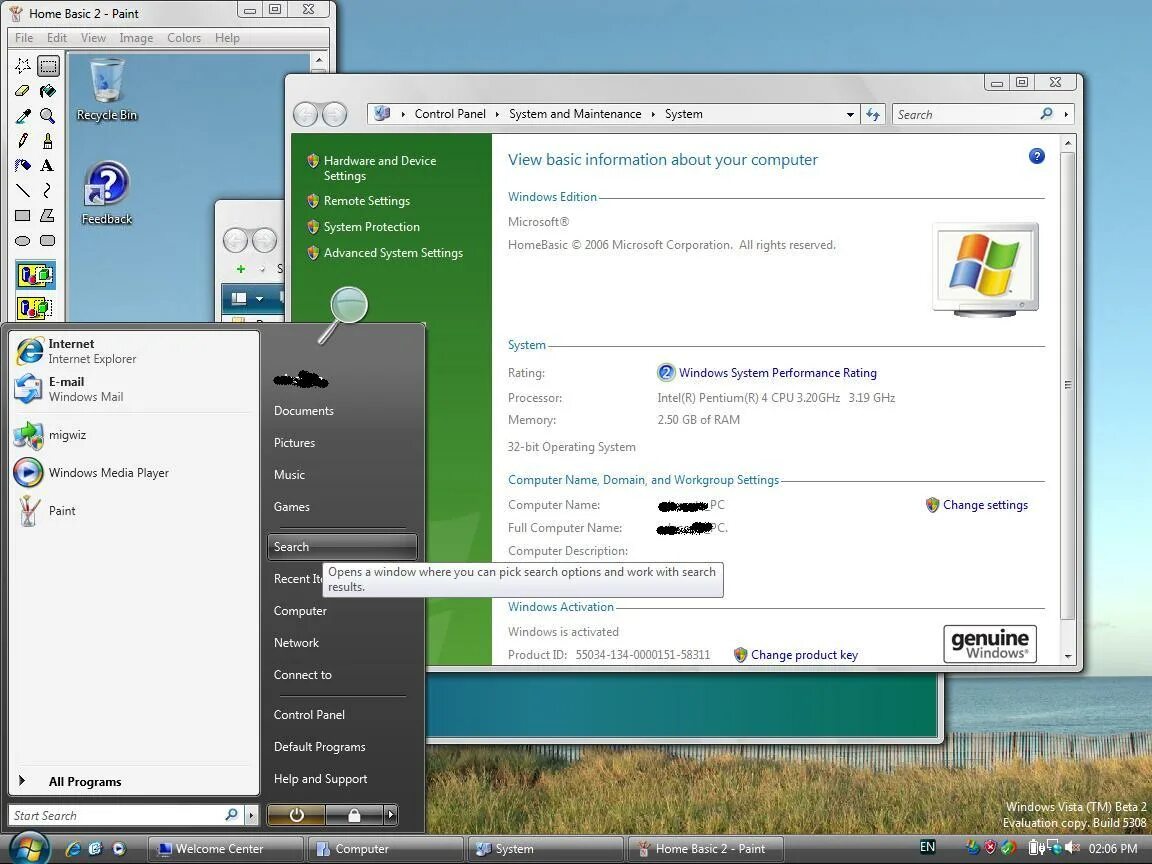Viewport: 1152px width, 864px height.
Task: Open Documents from Start menu right pane
Action: click(303, 411)
